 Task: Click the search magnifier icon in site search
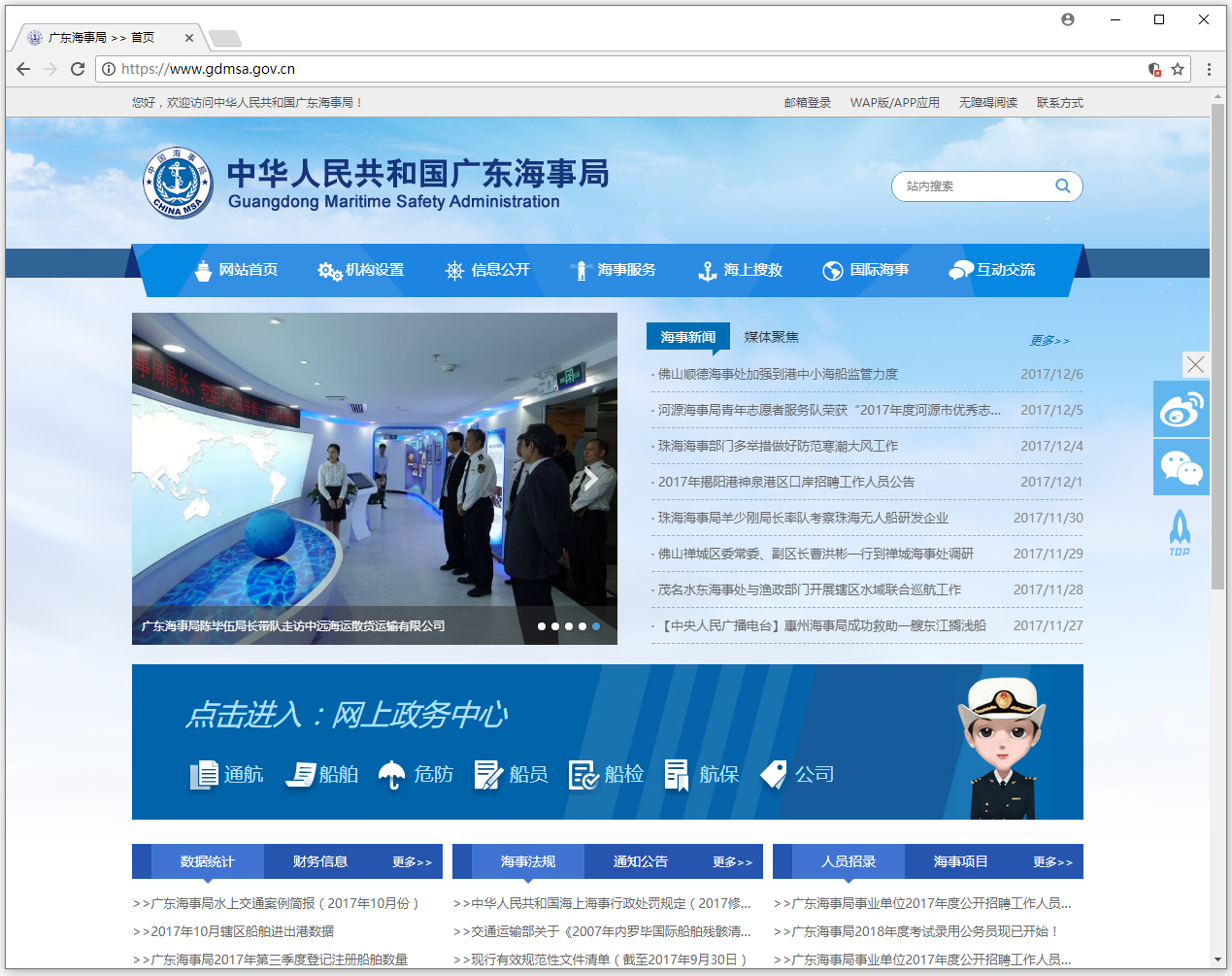(x=1063, y=185)
